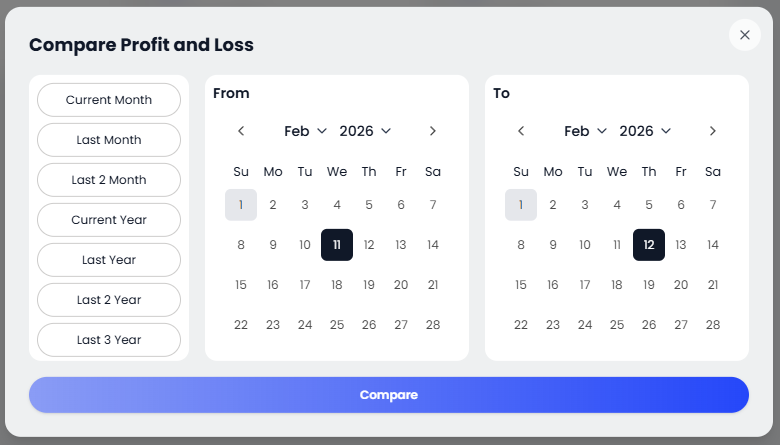Go to next month in From calendar
The width and height of the screenshot is (780, 445).
click(x=433, y=131)
